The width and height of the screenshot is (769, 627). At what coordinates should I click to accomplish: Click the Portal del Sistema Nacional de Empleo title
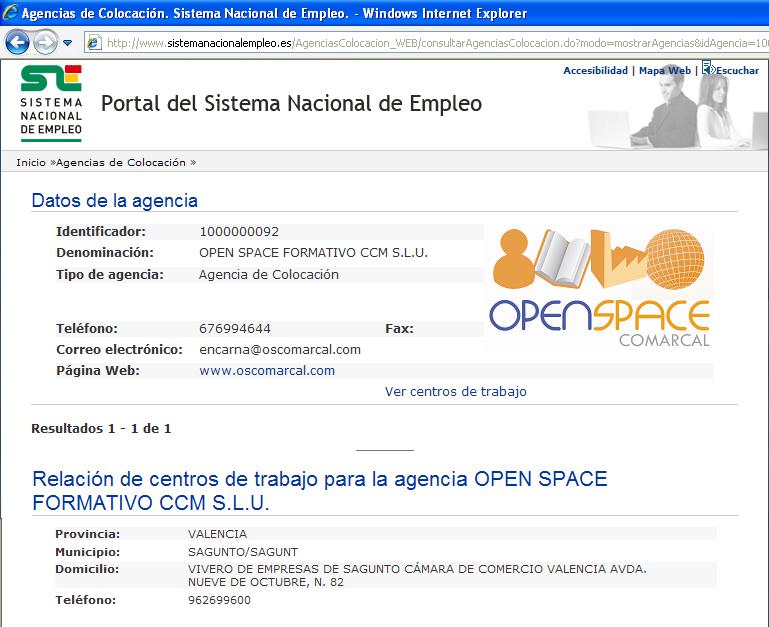(x=291, y=104)
